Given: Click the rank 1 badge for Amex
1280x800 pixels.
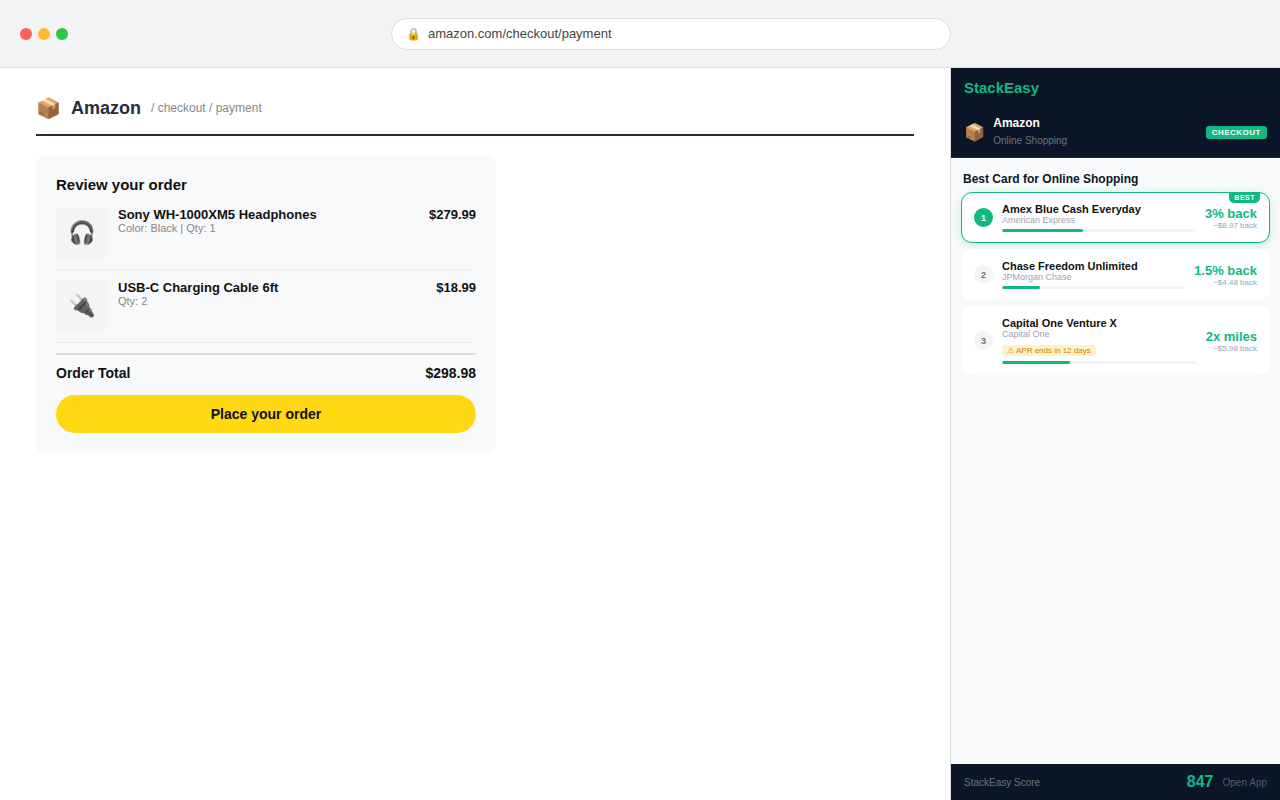Looking at the screenshot, I should pyautogui.click(x=983, y=218).
